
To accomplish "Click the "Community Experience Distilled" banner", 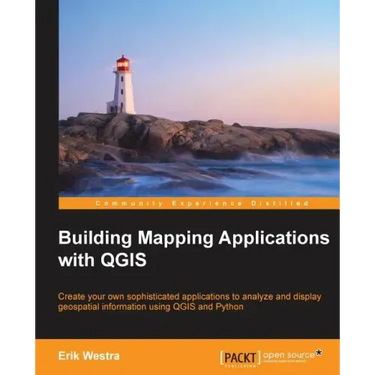I will (x=199, y=203).
